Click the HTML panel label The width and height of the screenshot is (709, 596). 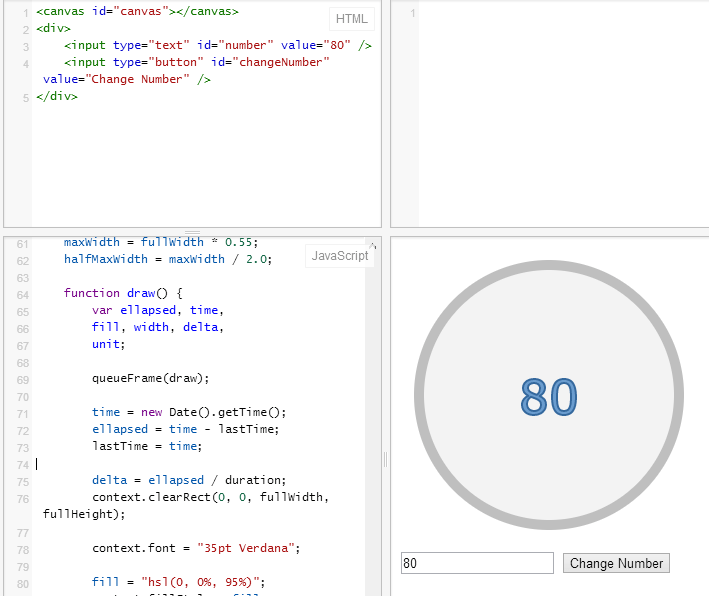(351, 19)
